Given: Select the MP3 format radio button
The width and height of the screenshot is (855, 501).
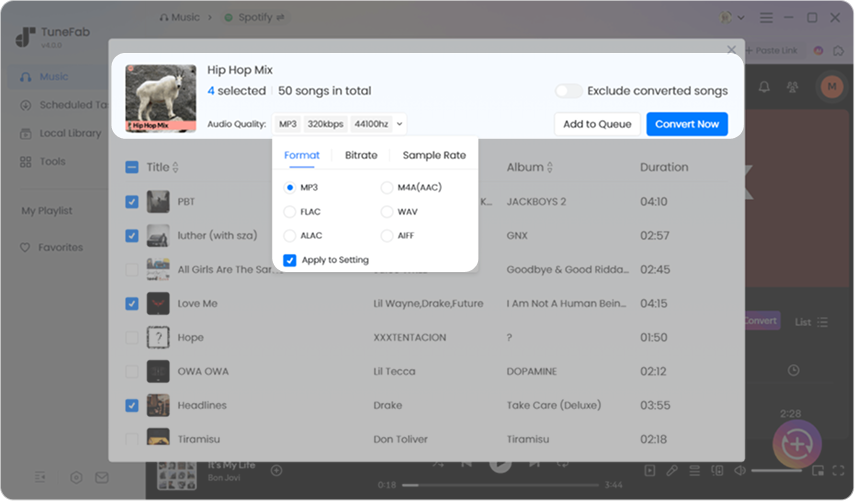Looking at the screenshot, I should [x=290, y=188].
